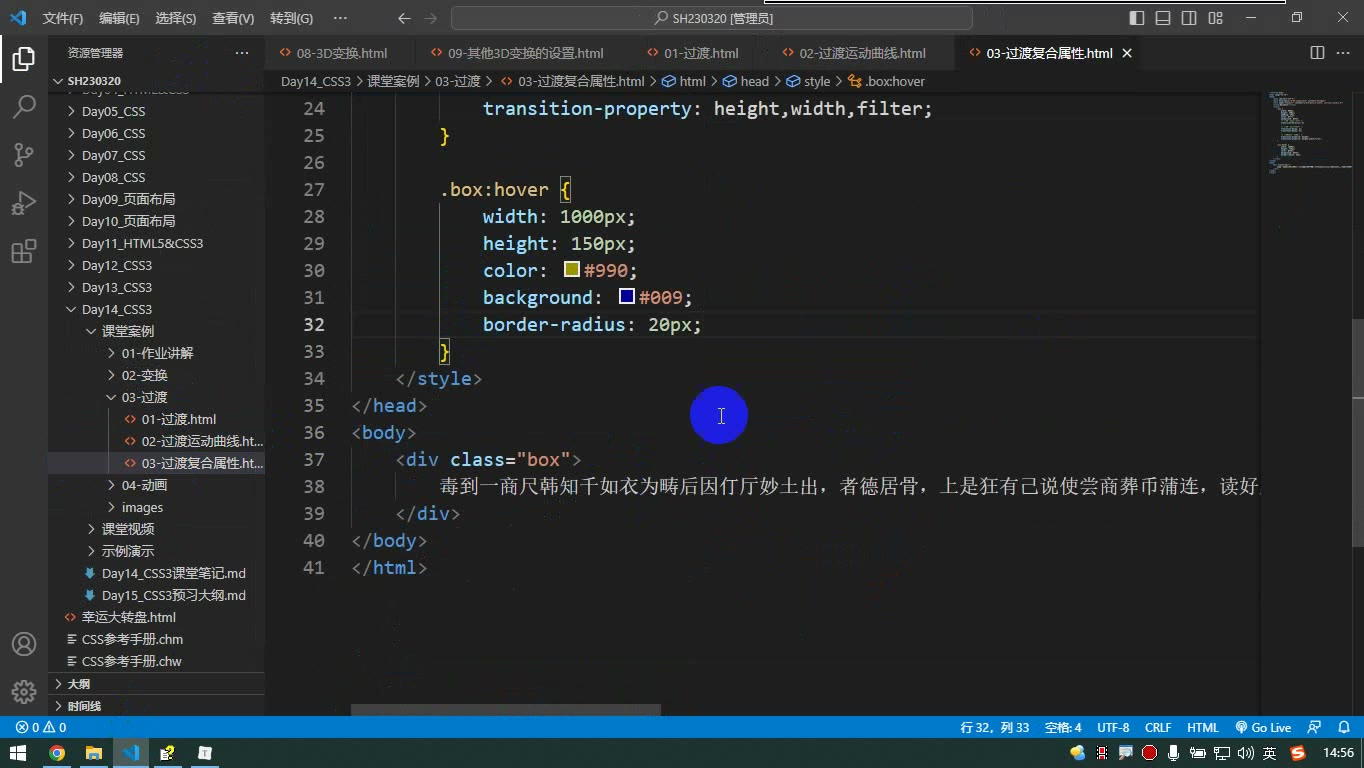The width and height of the screenshot is (1364, 768).
Task: Open the Accounts icon in activity bar
Action: [24, 644]
